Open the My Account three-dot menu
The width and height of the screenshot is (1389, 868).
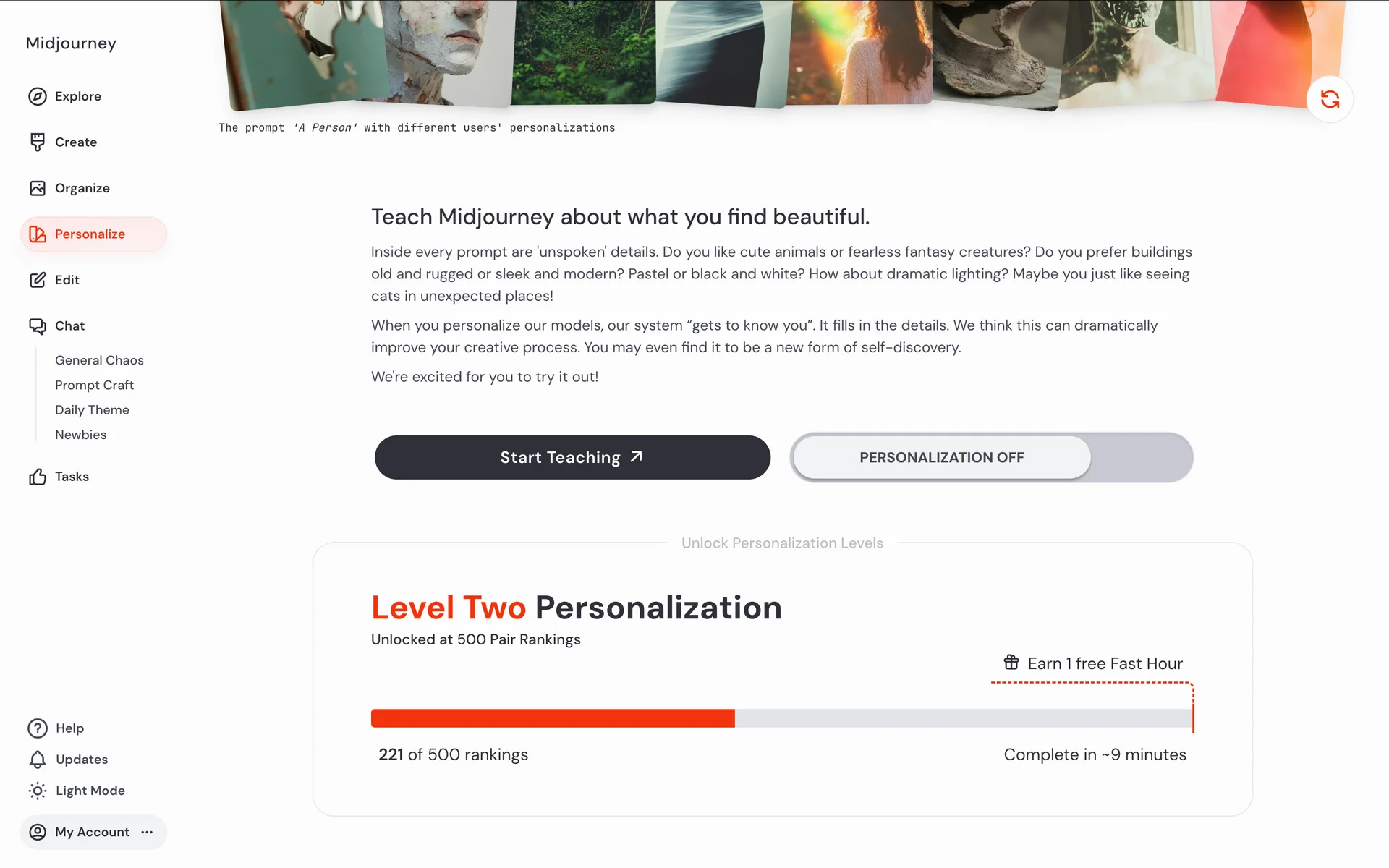pos(148,832)
